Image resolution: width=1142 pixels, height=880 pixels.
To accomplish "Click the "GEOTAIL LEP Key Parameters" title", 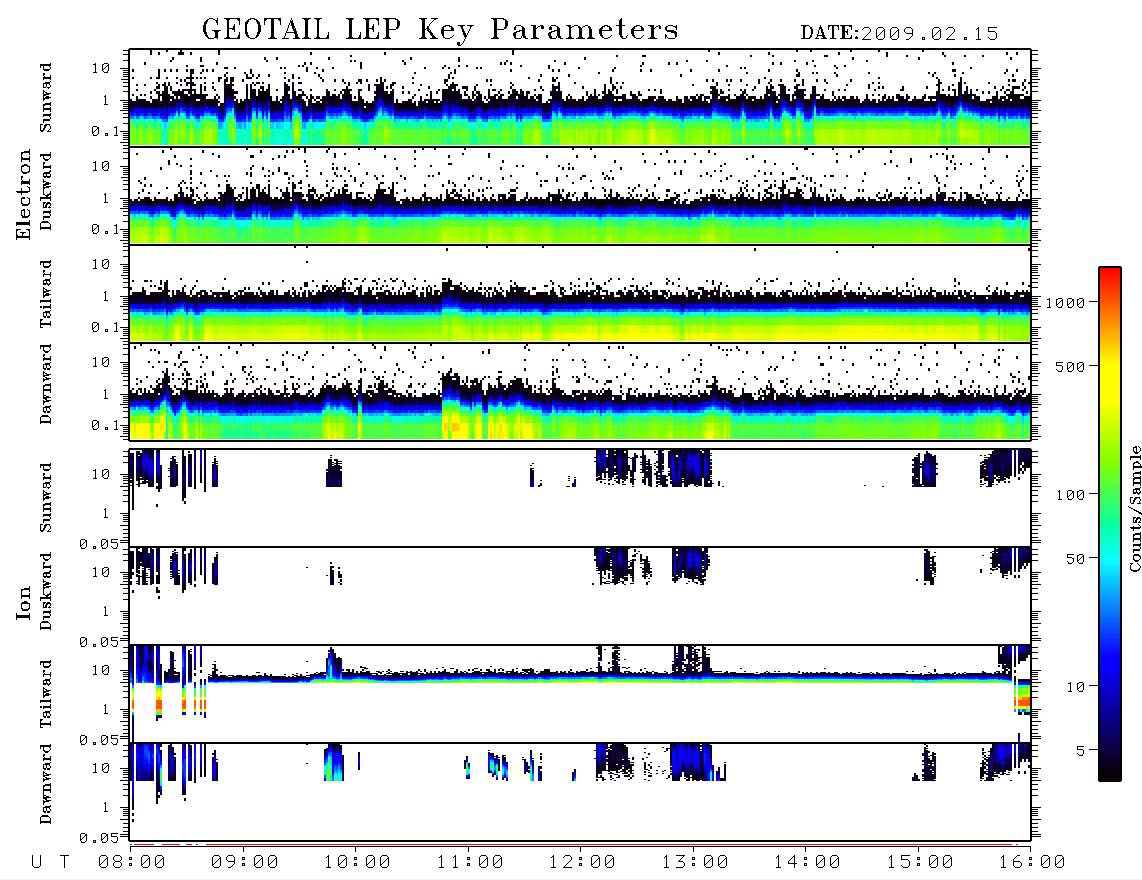I will (x=440, y=31).
